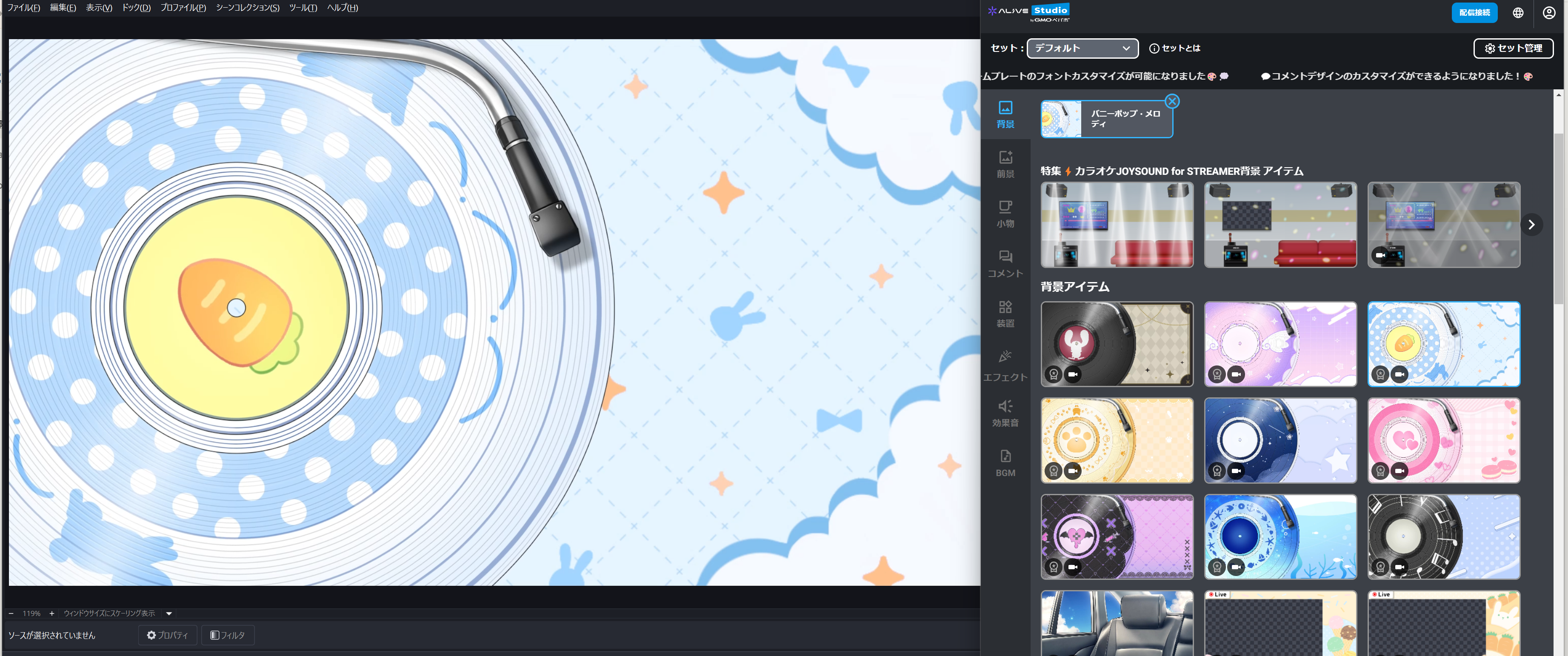The height and width of the screenshot is (656, 1568).
Task: Zoom in the preview with plus button
Action: pos(52,613)
